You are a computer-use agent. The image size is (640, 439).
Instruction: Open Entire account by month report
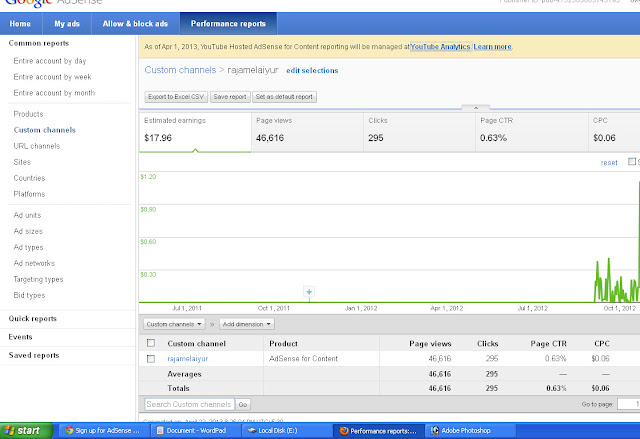54,93
